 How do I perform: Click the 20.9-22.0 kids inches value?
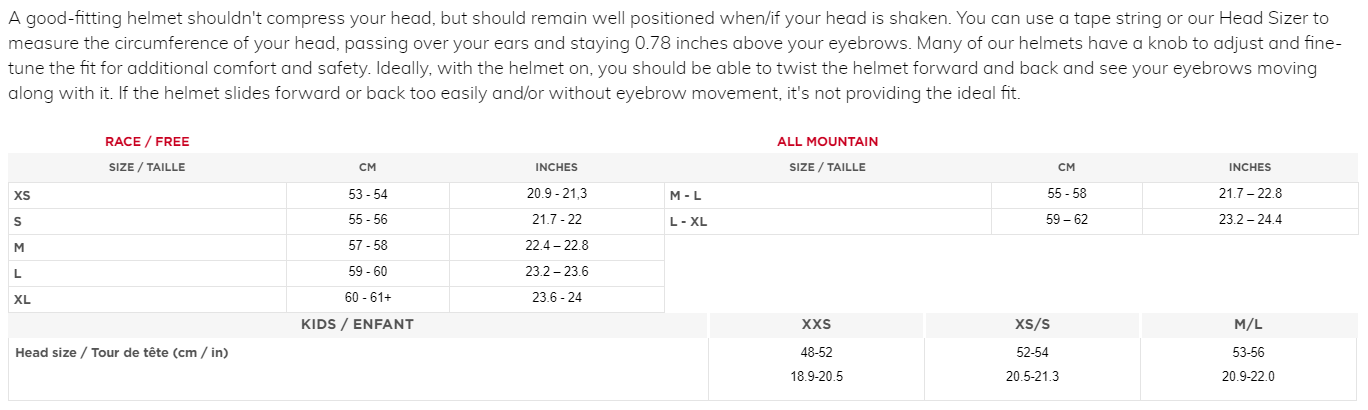pyautogui.click(x=1248, y=377)
